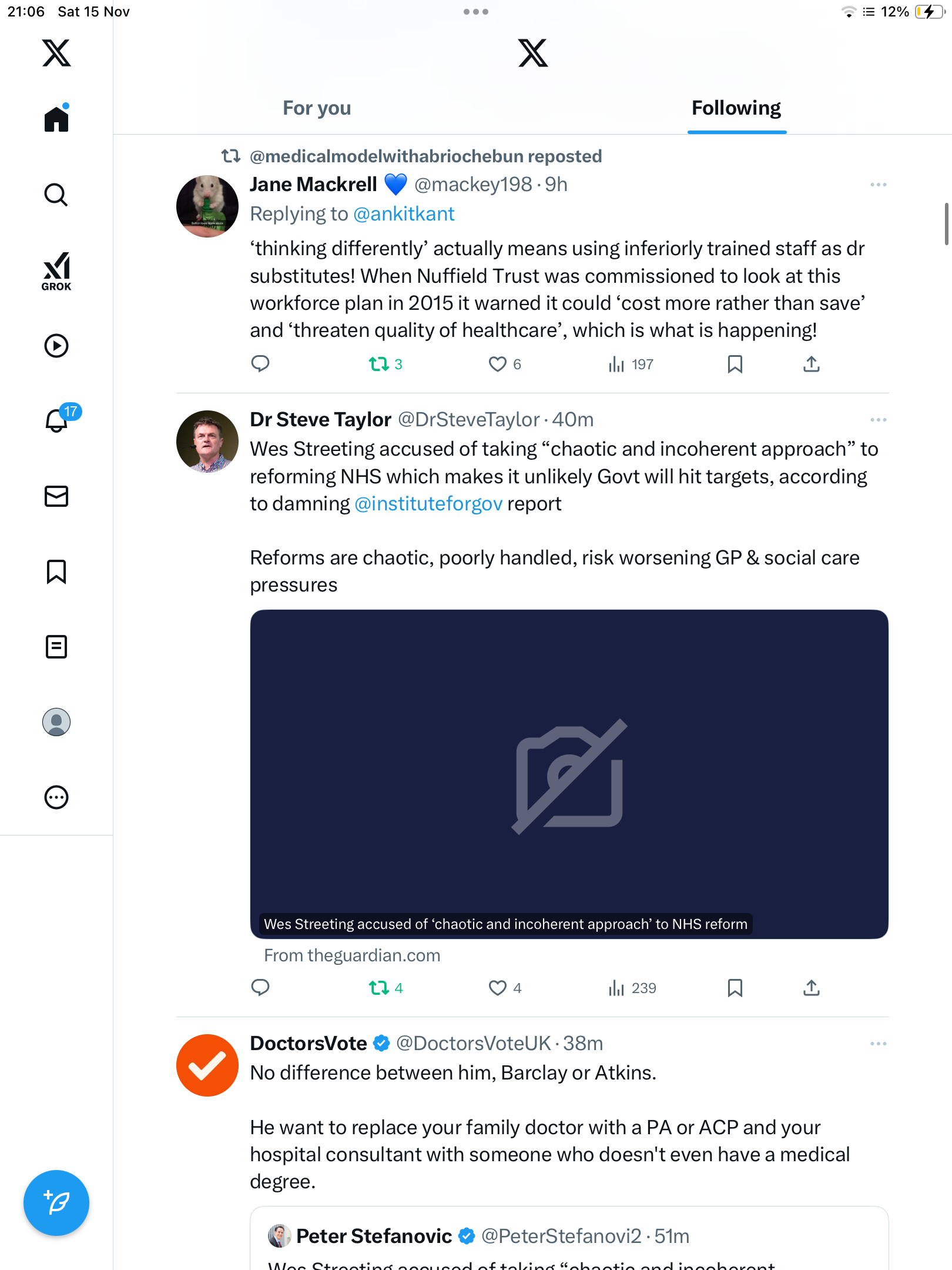The image size is (952, 1270).
Task: Like Jane Mackrell's reply
Action: (x=498, y=365)
